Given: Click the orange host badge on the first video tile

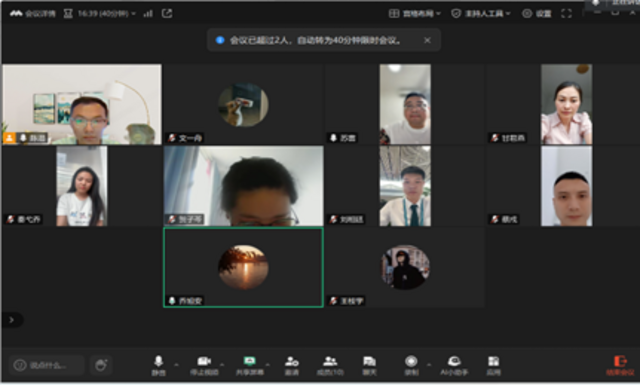Looking at the screenshot, I should click(x=9, y=138).
